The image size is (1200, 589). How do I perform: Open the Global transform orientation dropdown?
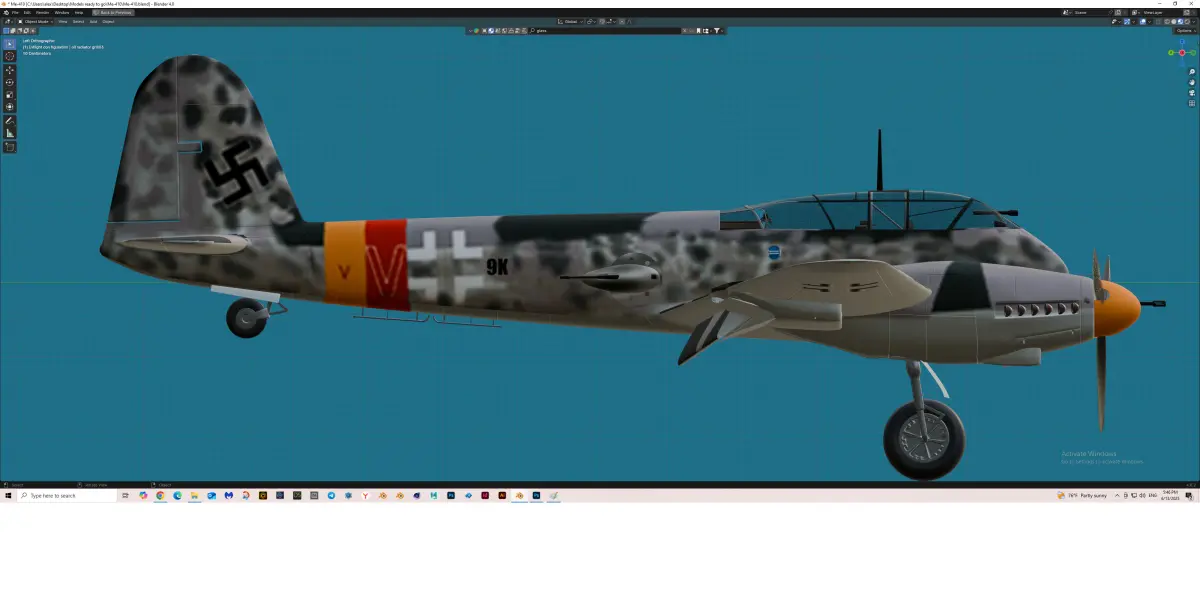(x=571, y=21)
